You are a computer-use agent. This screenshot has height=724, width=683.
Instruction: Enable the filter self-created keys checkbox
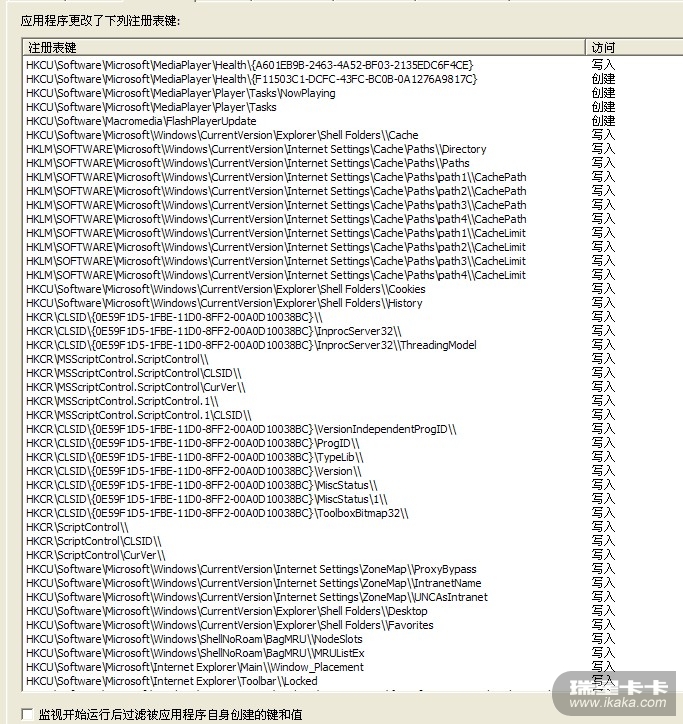tap(27, 714)
